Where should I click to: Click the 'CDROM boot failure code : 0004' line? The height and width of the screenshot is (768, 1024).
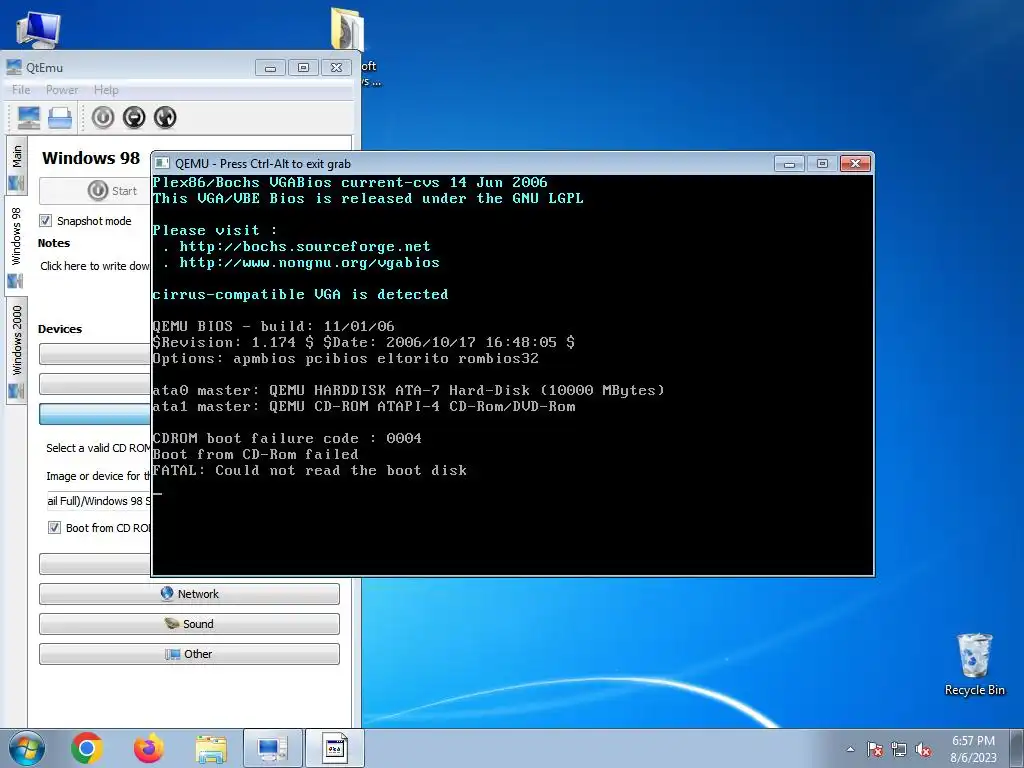click(x=287, y=438)
